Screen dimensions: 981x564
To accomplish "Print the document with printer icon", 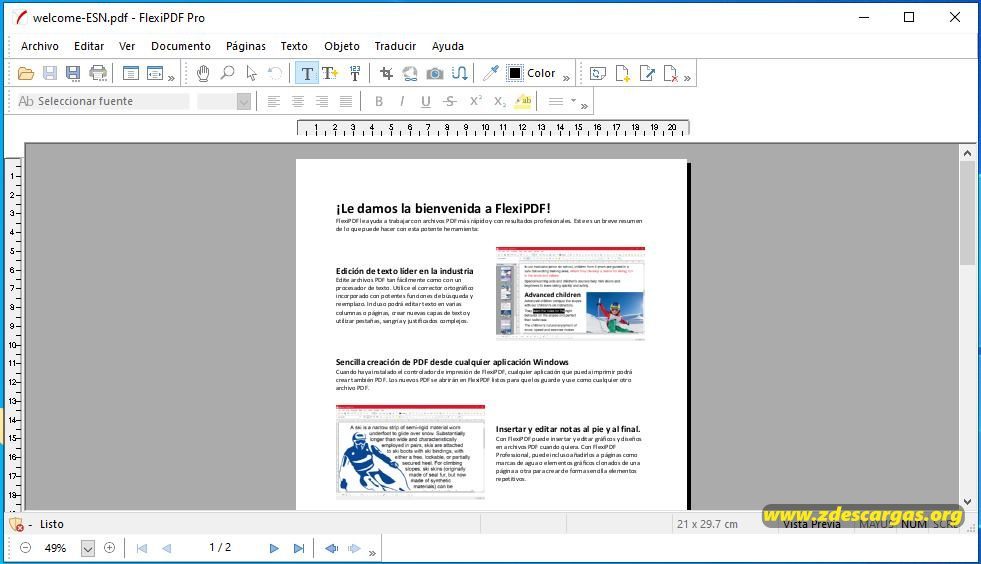I will (x=98, y=73).
